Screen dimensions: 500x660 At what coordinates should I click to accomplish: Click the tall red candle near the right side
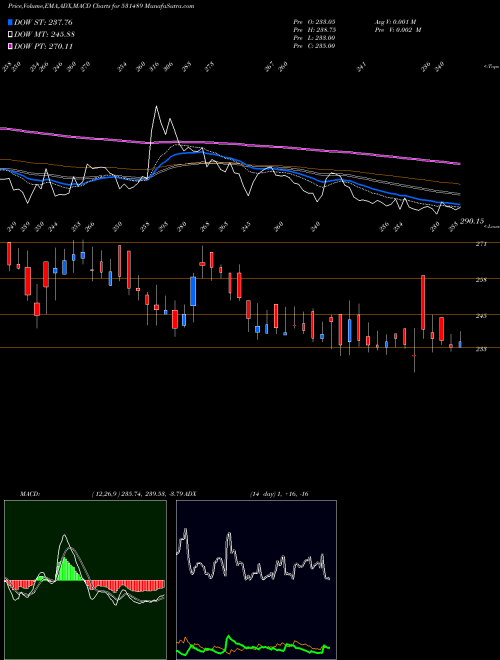pos(423,302)
